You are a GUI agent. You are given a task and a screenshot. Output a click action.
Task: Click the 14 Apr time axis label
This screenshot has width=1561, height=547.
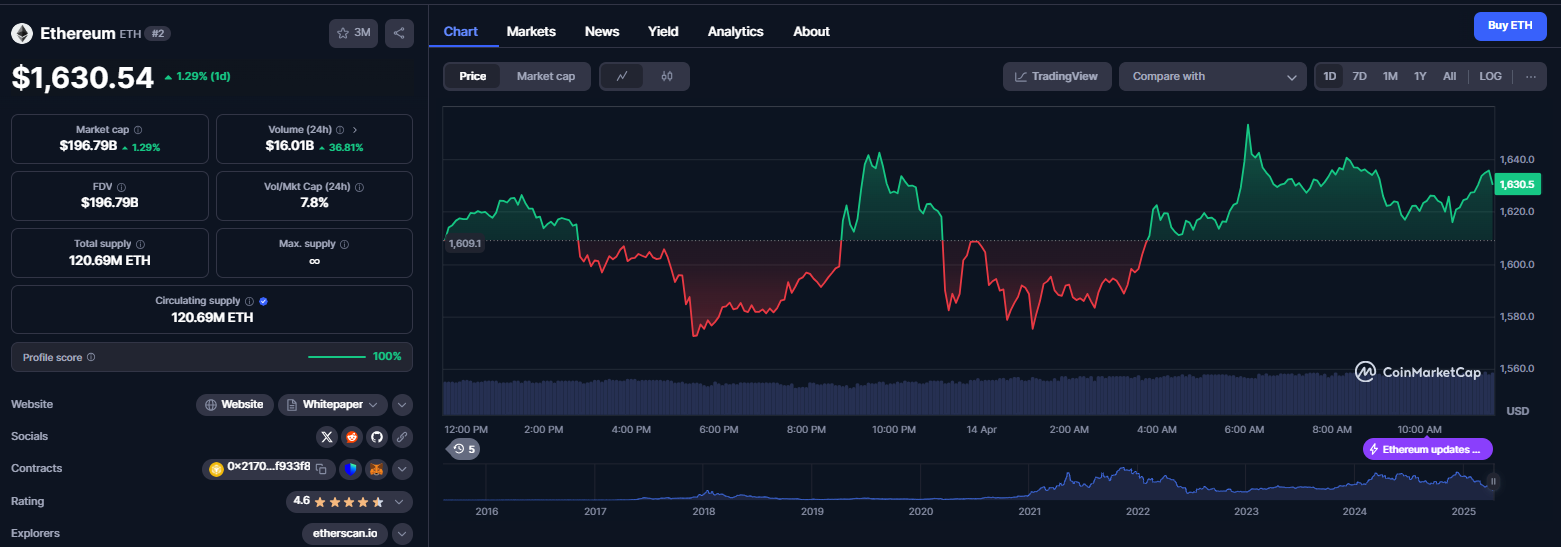[982, 429]
